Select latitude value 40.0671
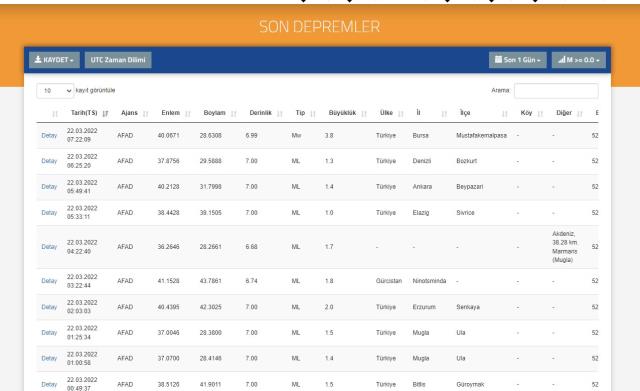Image resolution: width=640 pixels, height=391 pixels. point(169,136)
